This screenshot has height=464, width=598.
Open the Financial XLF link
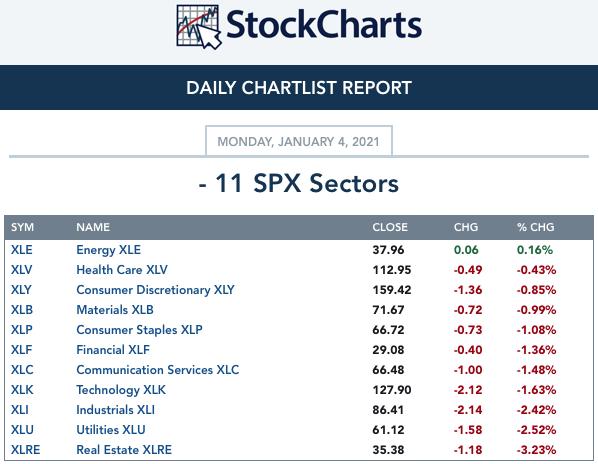pyautogui.click(x=113, y=350)
